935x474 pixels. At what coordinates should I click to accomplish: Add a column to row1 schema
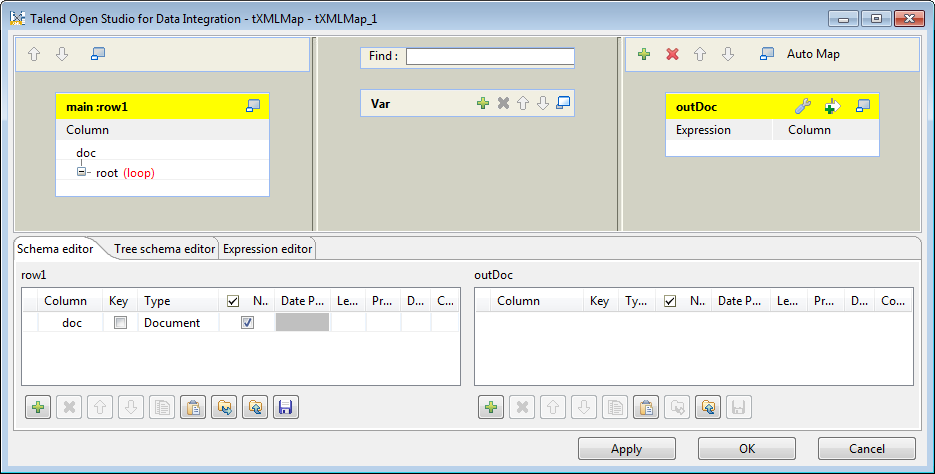pyautogui.click(x=38, y=407)
